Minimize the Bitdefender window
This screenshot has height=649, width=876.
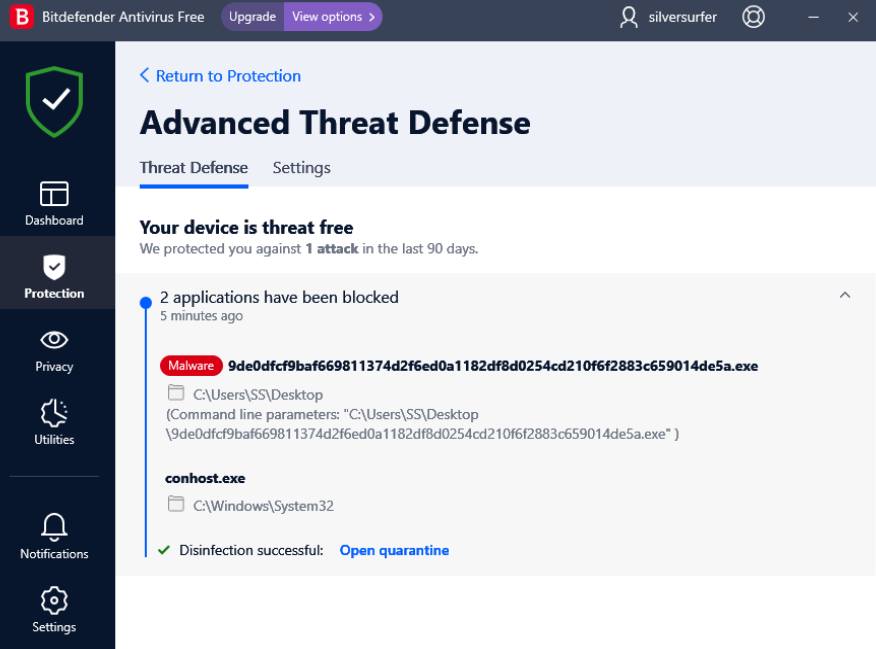(x=813, y=17)
